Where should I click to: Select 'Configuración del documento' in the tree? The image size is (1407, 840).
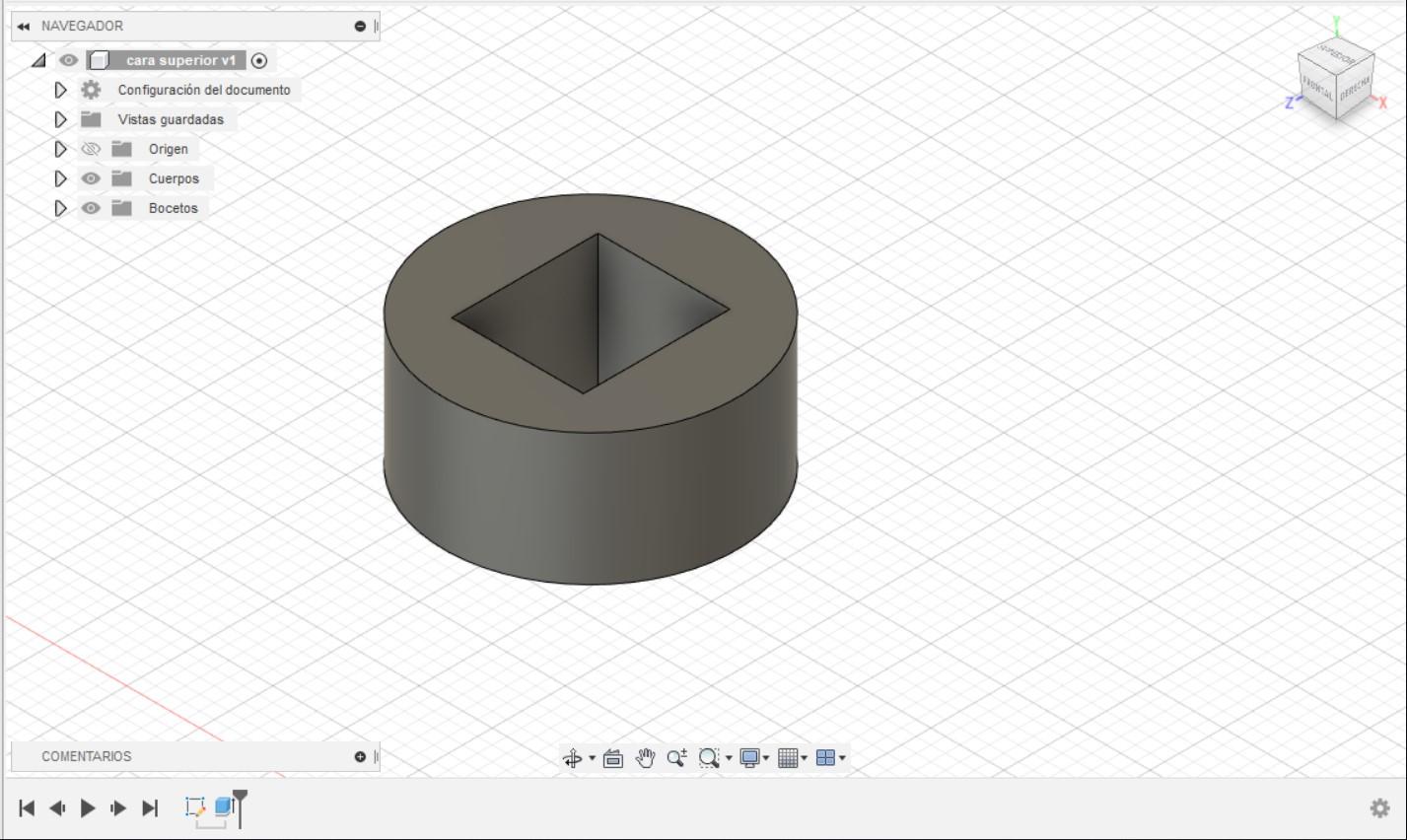[204, 91]
